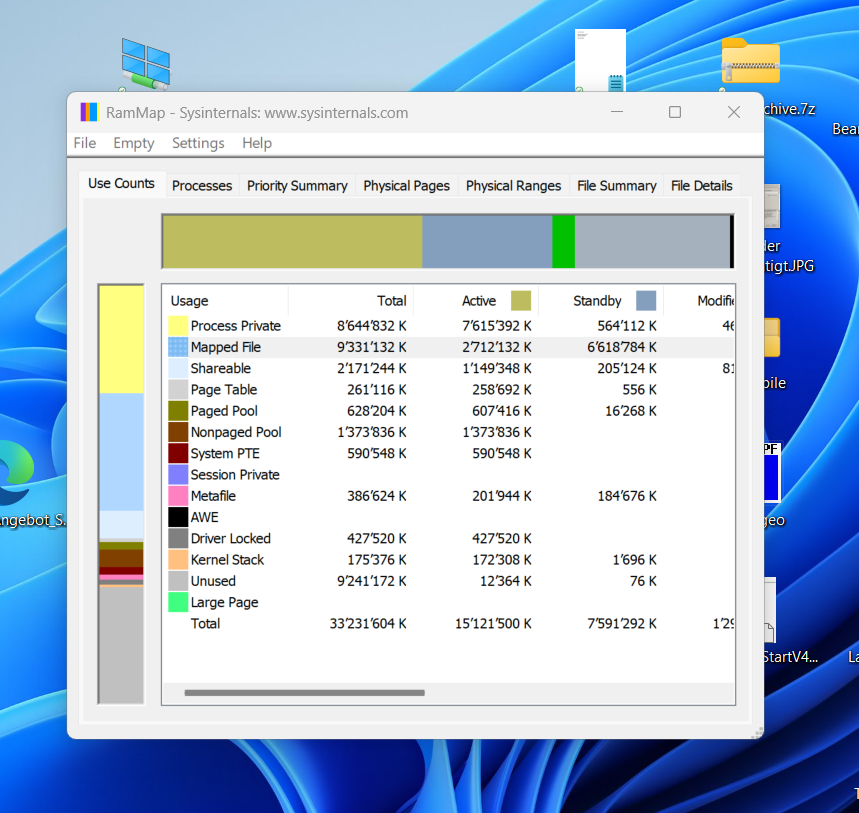The image size is (859, 813).
Task: Click the Total row label
Action: coord(205,623)
